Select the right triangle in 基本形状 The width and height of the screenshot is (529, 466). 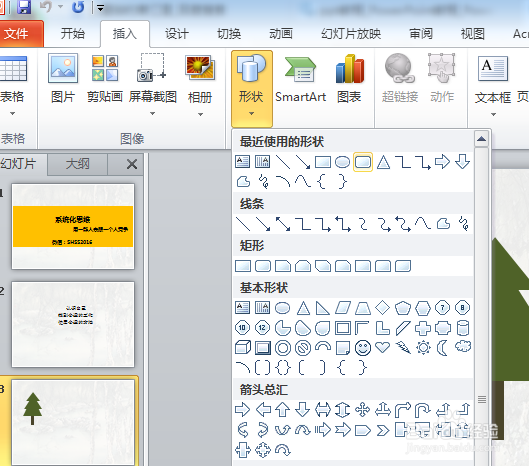tap(323, 308)
